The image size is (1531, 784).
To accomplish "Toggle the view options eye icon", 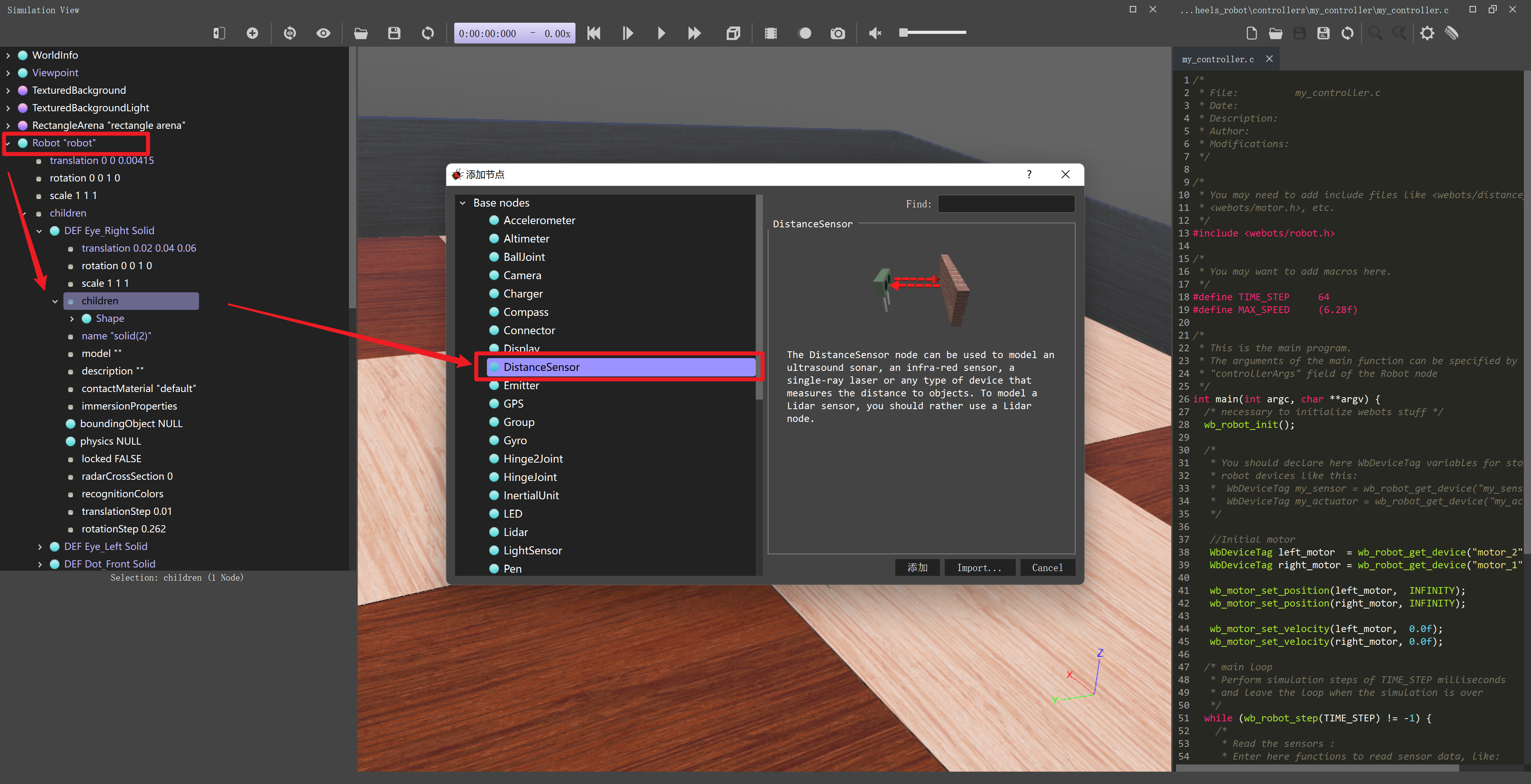I will point(323,33).
